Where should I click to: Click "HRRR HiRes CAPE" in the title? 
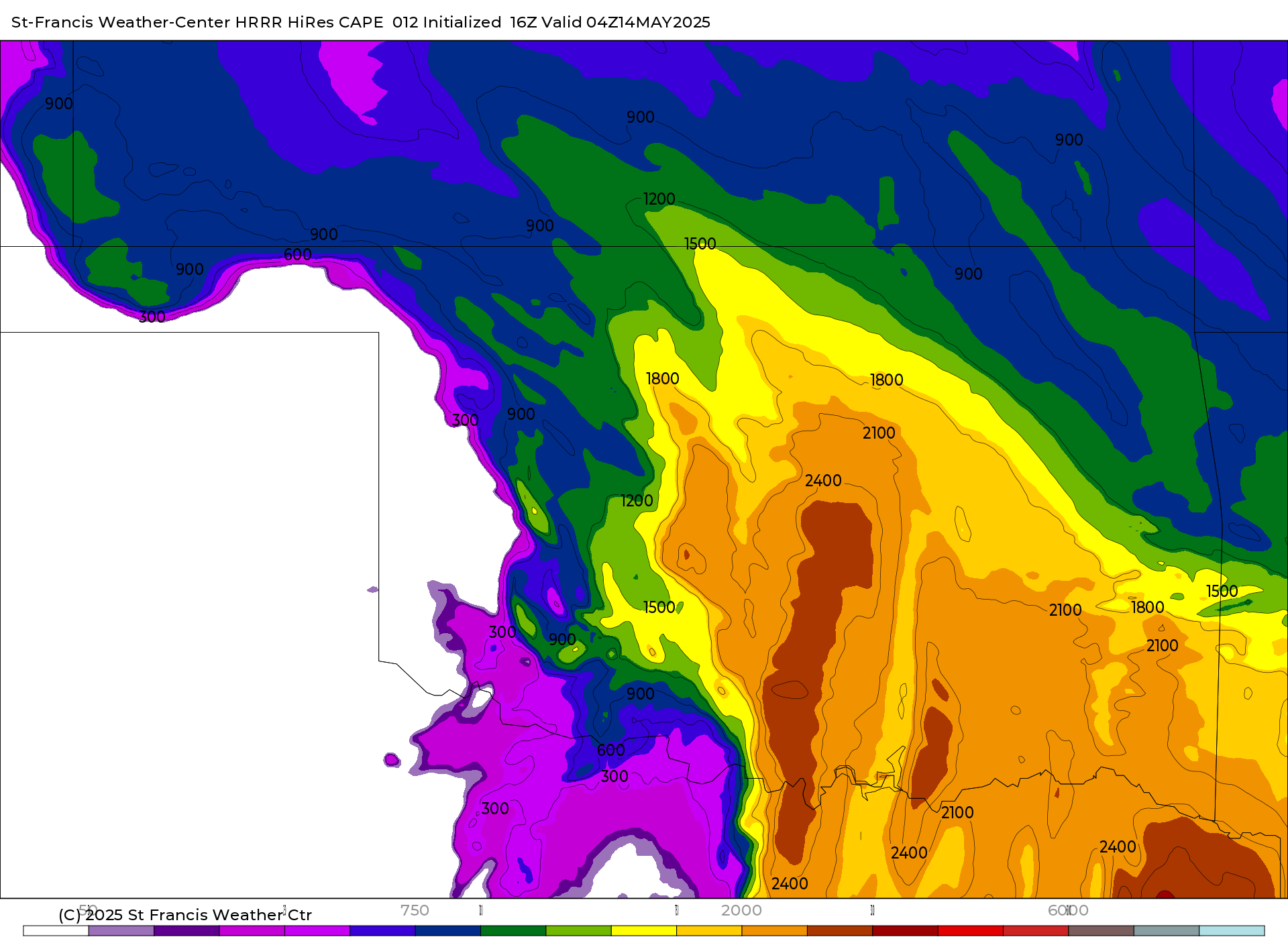pyautogui.click(x=309, y=22)
